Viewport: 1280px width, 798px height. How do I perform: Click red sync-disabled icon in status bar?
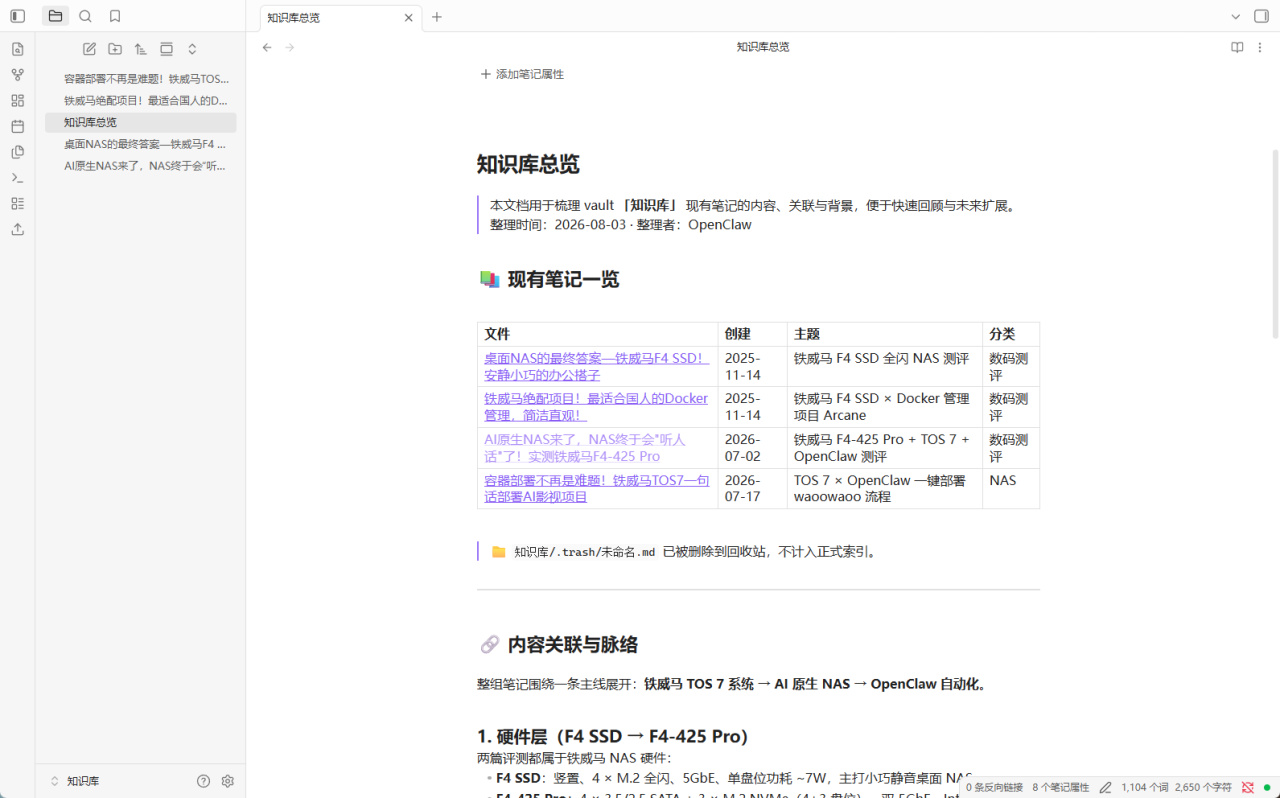click(1248, 788)
